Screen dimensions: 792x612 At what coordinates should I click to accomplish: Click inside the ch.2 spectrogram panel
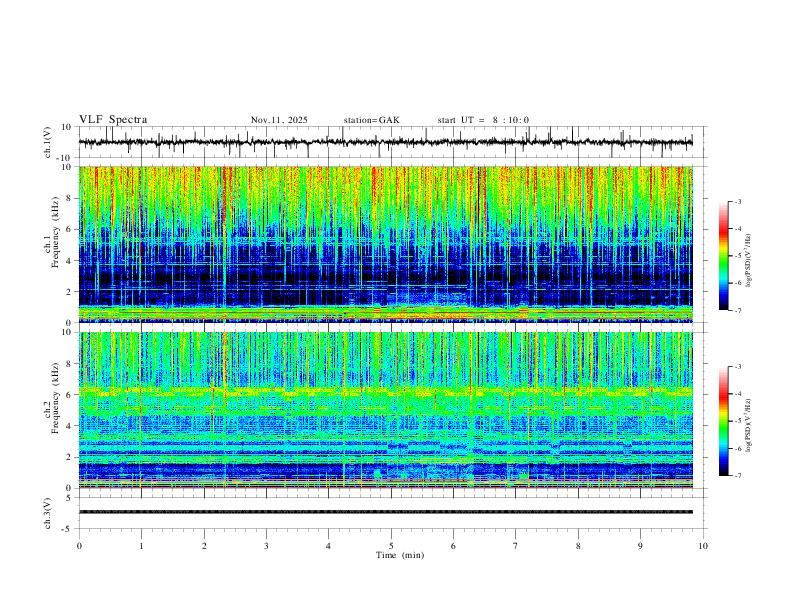(x=385, y=410)
